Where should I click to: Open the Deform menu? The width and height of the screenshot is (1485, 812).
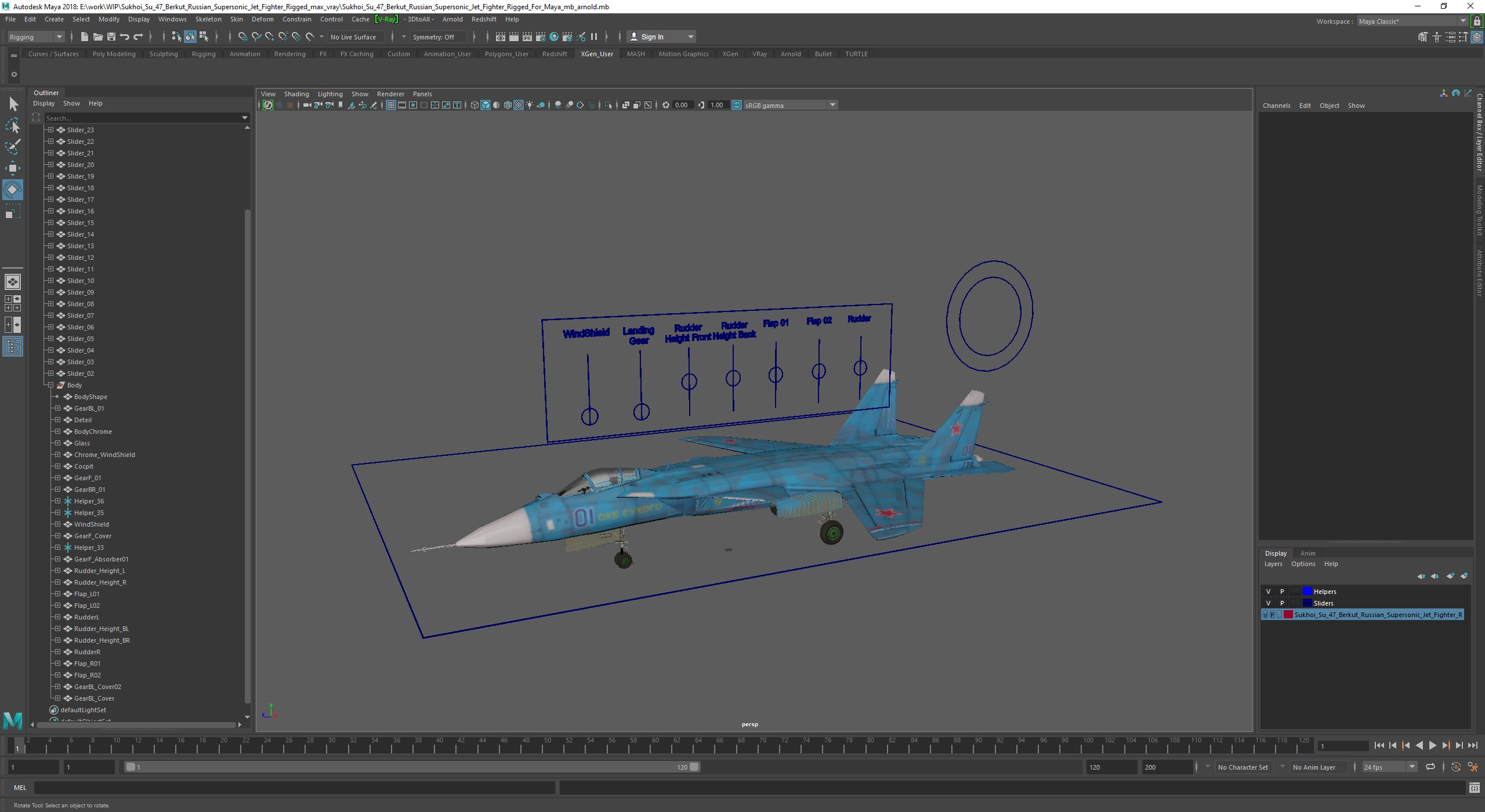click(262, 19)
